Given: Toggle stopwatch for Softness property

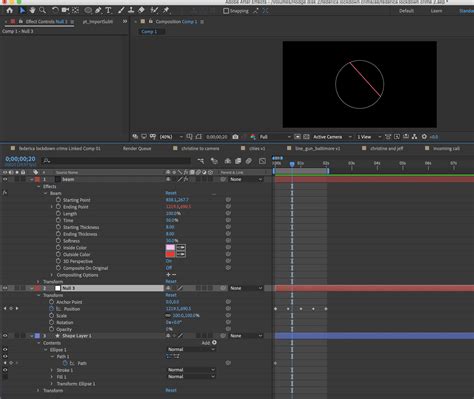Looking at the screenshot, I should [58, 241].
